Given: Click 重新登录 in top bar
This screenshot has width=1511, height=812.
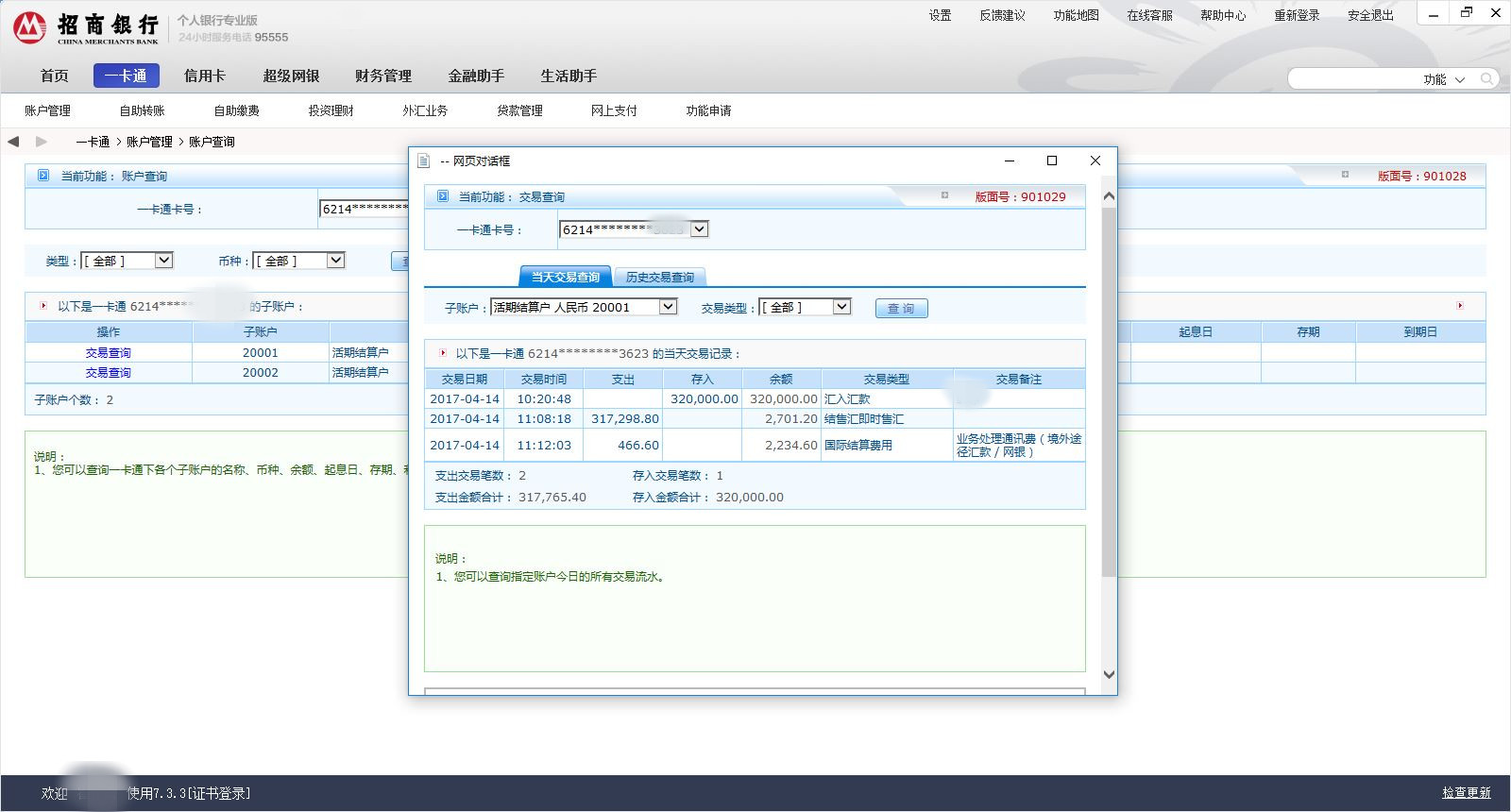Looking at the screenshot, I should [1297, 15].
